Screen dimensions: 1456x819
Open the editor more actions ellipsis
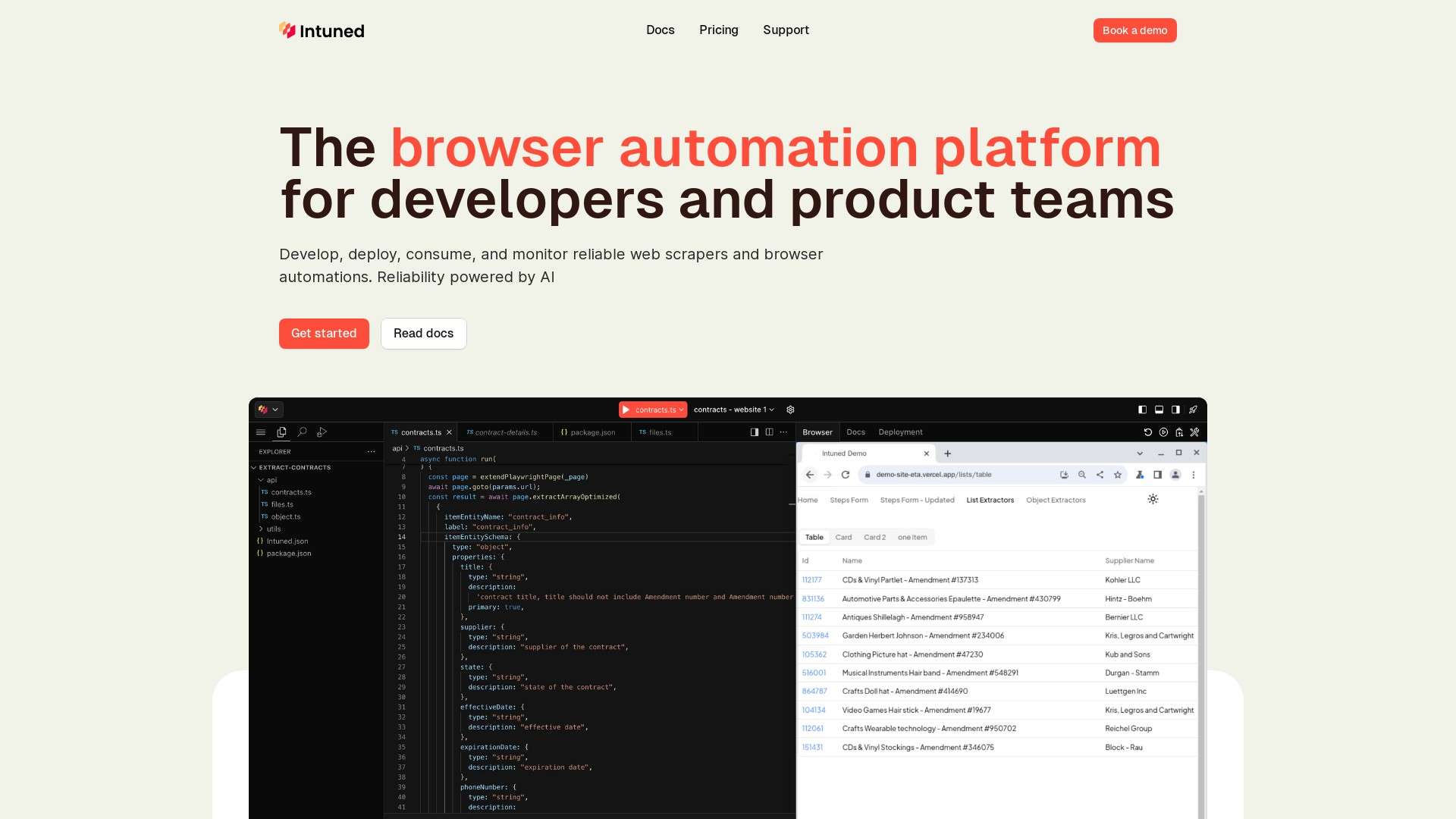click(x=783, y=432)
